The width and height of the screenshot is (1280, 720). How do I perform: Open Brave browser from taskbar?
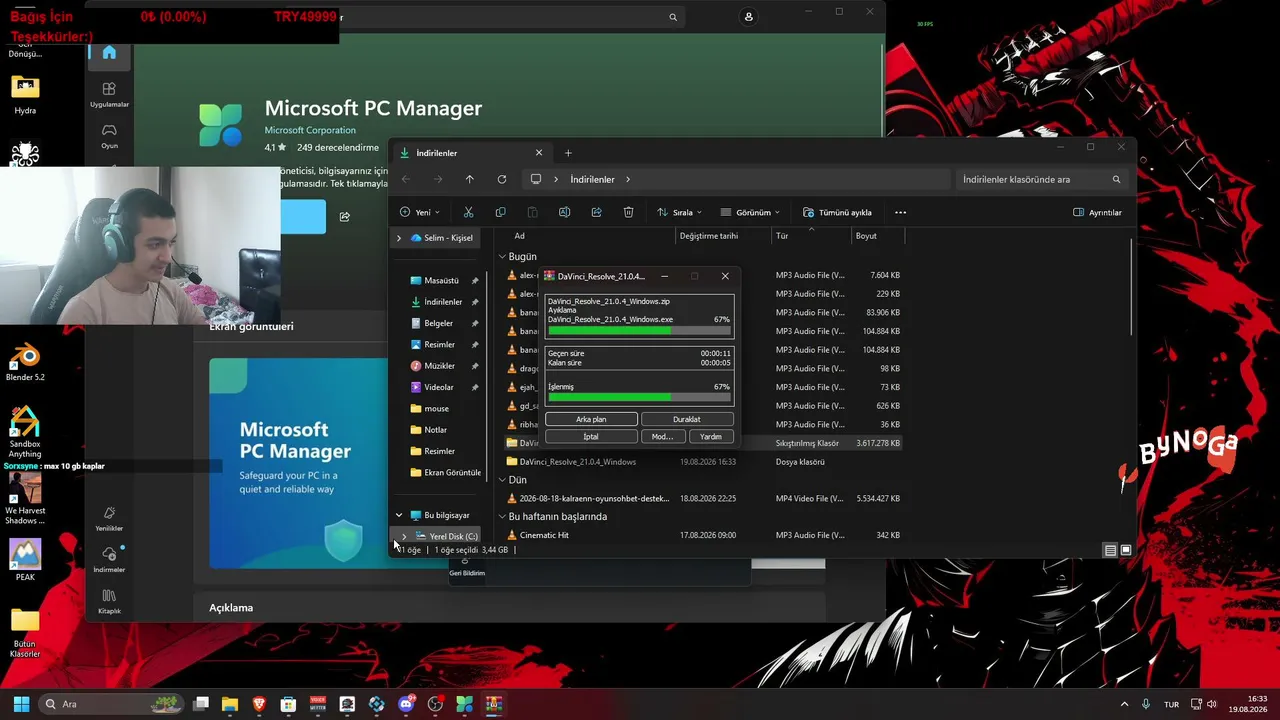(x=259, y=704)
